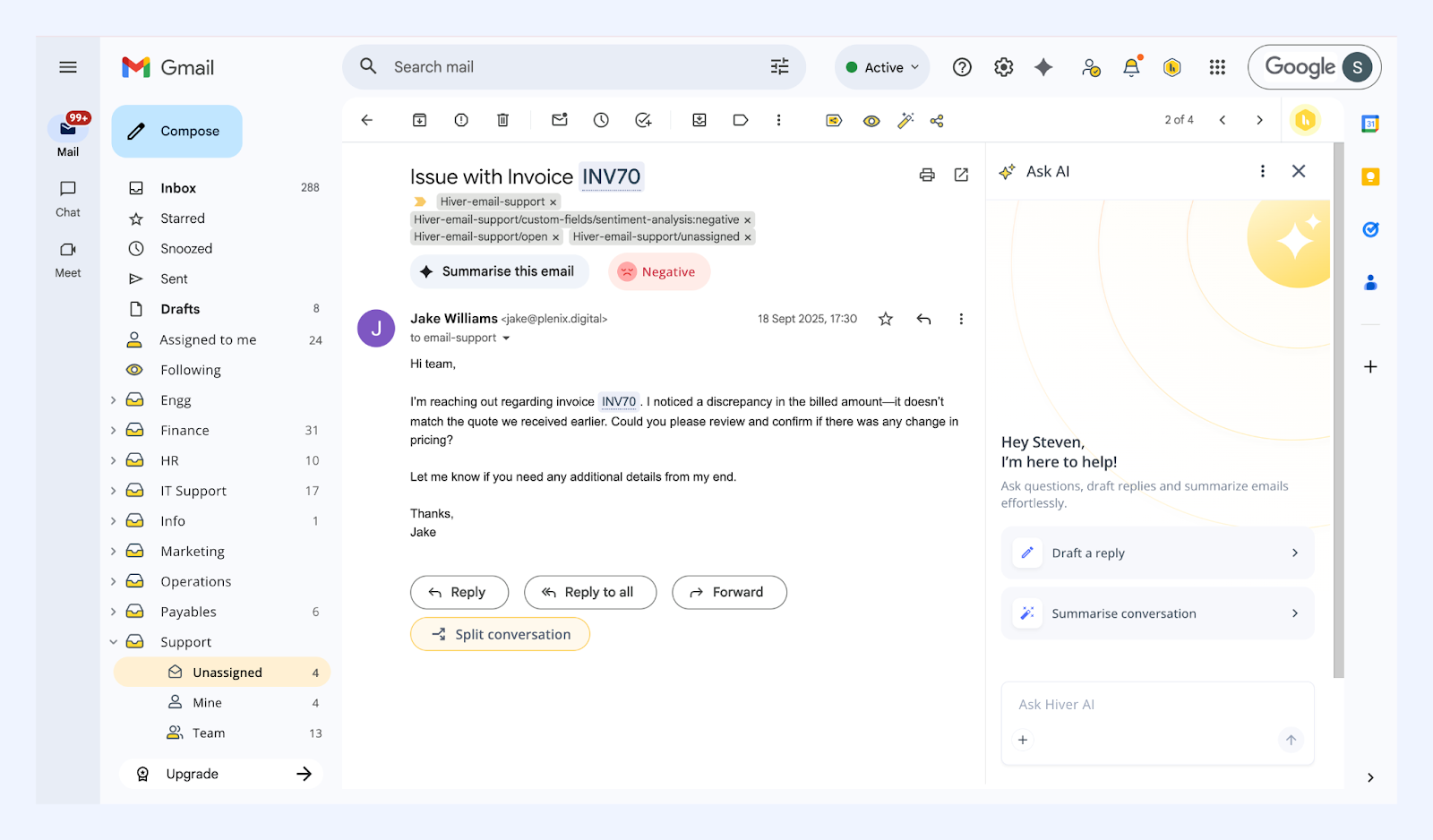Go to the next email arrow
The image size is (1433, 840).
(x=1259, y=120)
